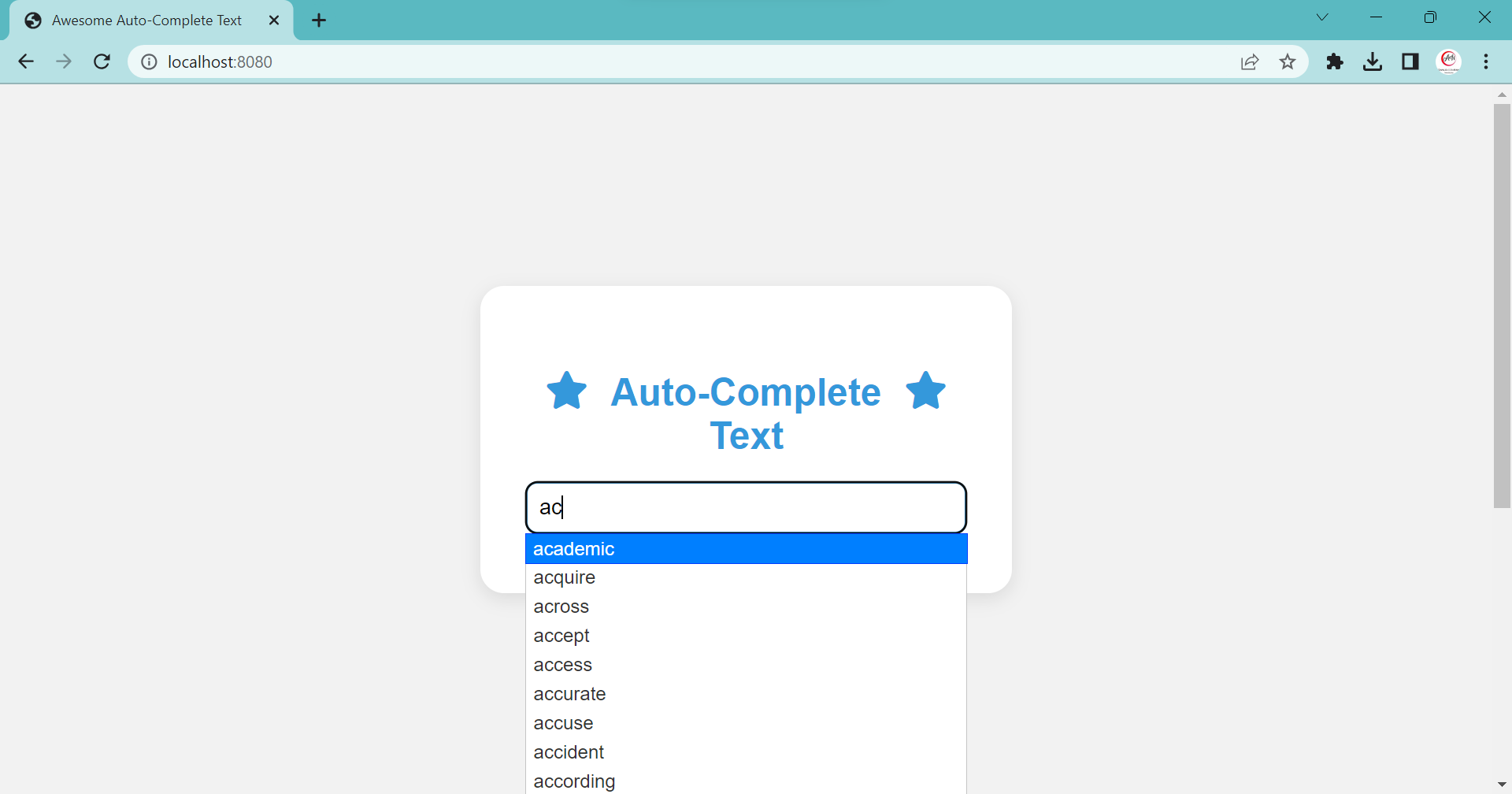Click inside the auto-complete search box
The height and width of the screenshot is (794, 1512).
746,506
